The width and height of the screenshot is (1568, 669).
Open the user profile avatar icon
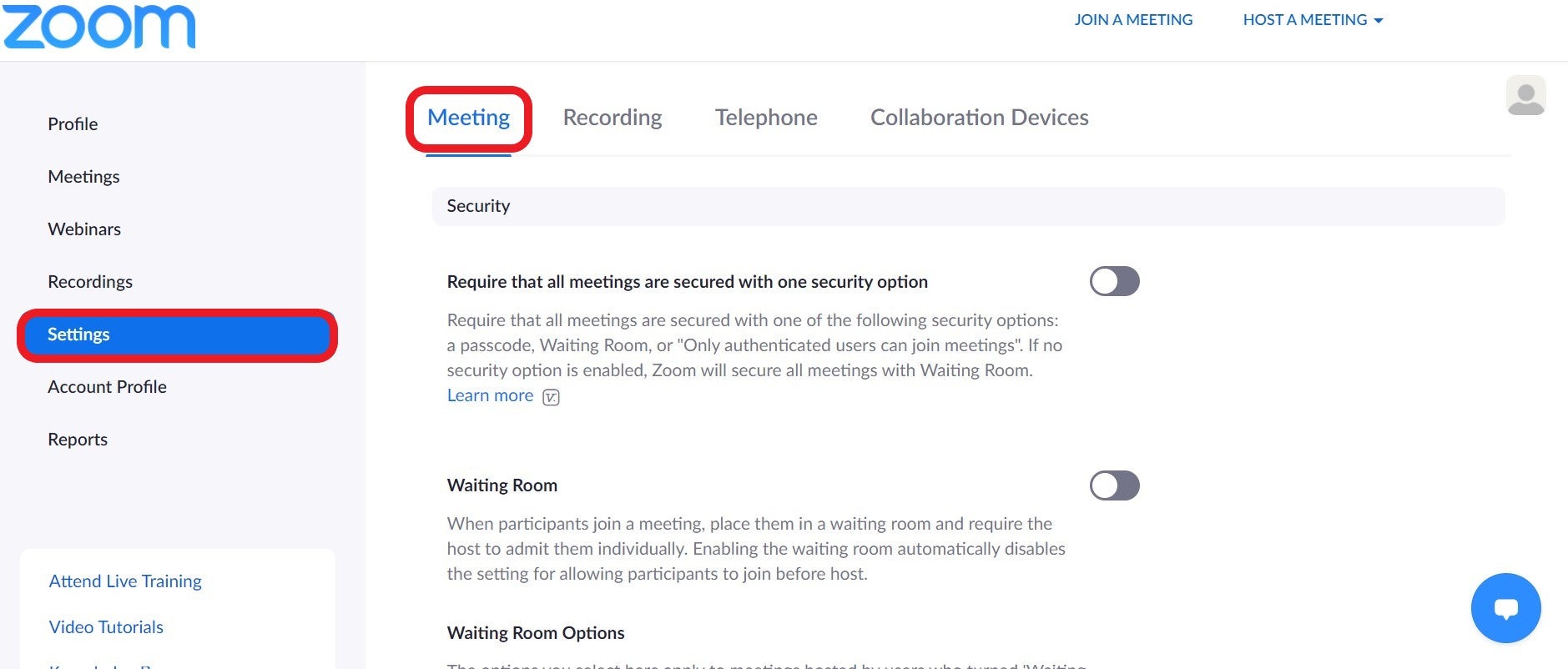[x=1525, y=96]
